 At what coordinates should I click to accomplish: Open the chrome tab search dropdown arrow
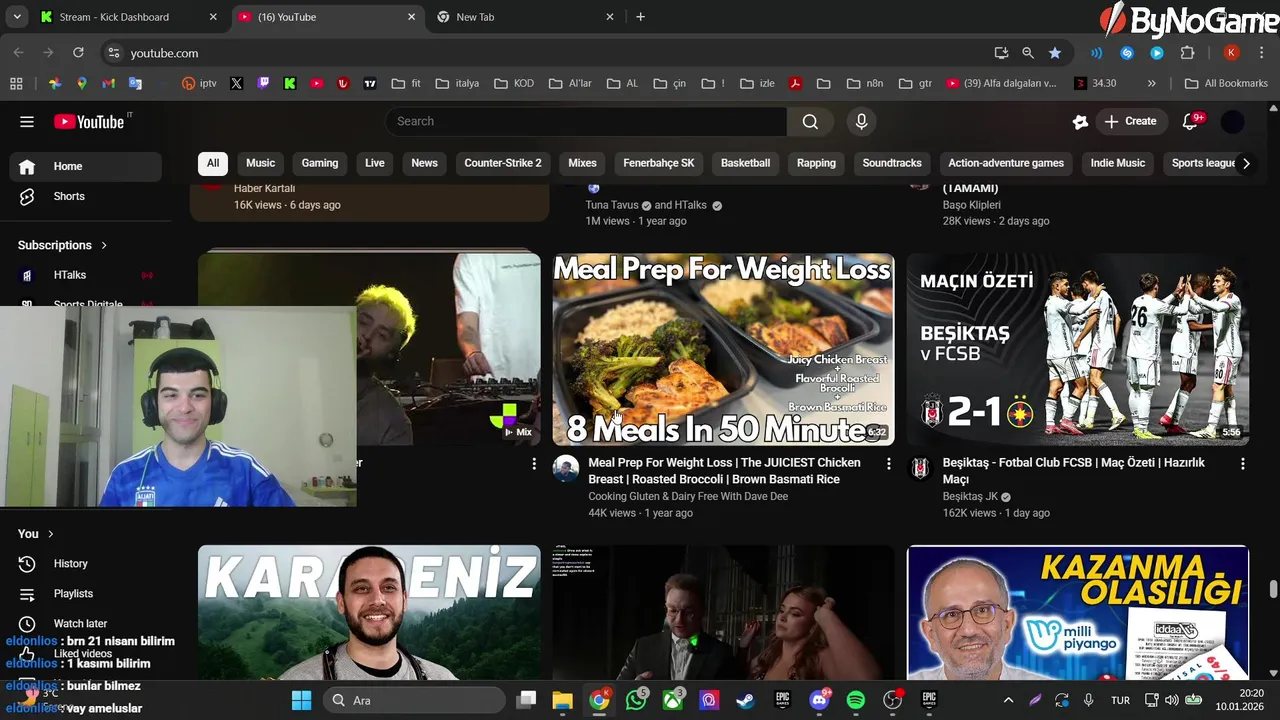(x=17, y=17)
